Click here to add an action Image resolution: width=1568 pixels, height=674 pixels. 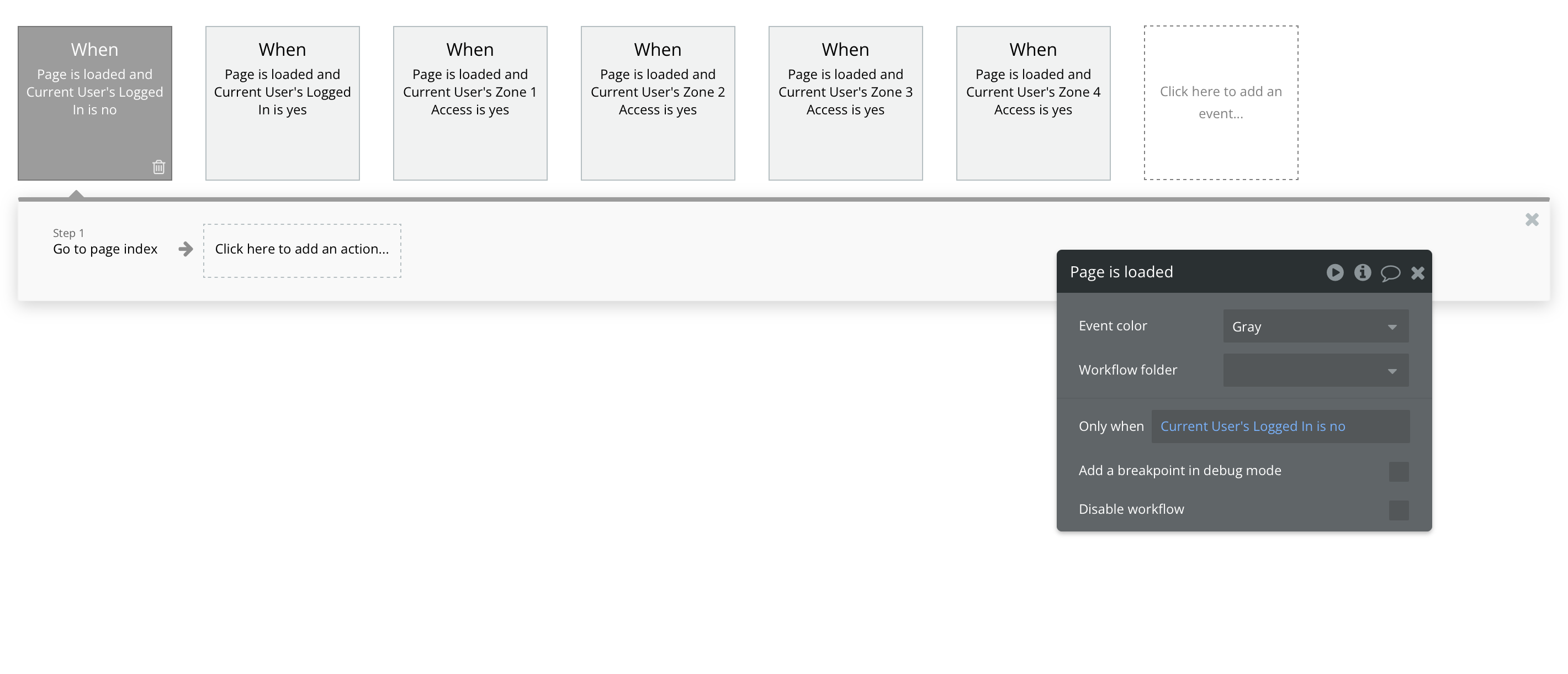click(x=302, y=250)
